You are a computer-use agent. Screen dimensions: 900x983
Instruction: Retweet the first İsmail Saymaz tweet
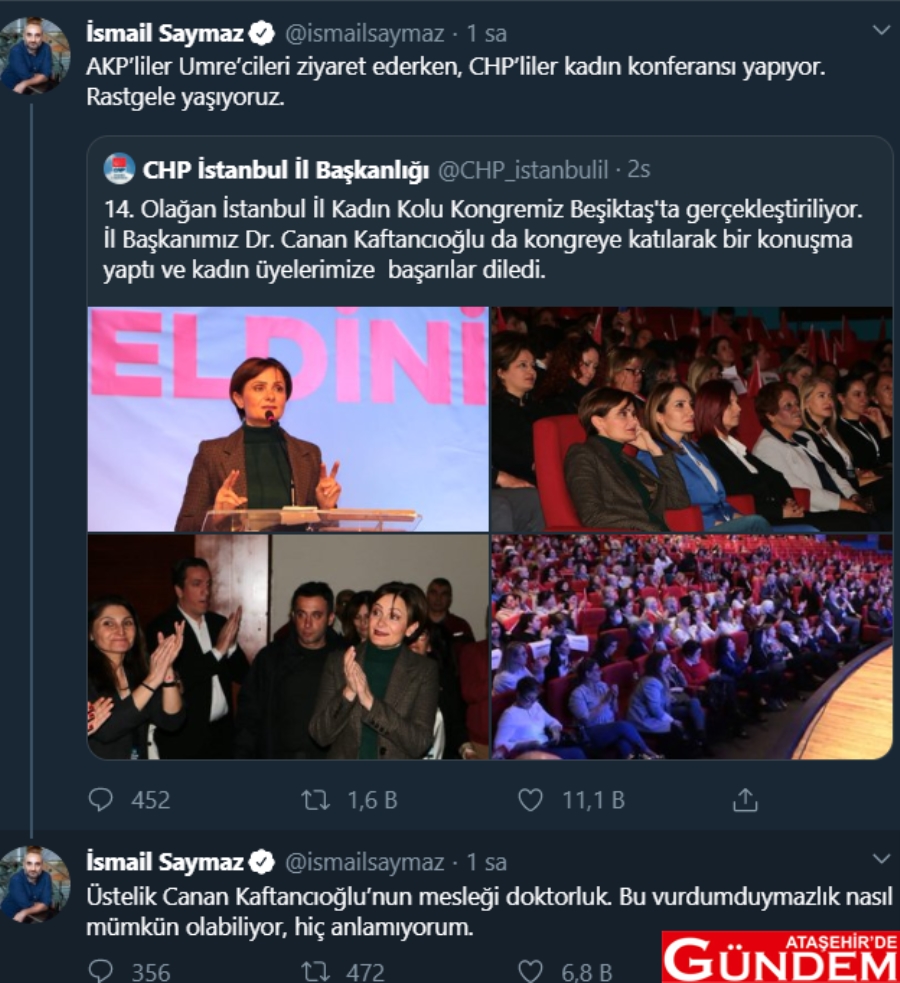click(x=316, y=800)
